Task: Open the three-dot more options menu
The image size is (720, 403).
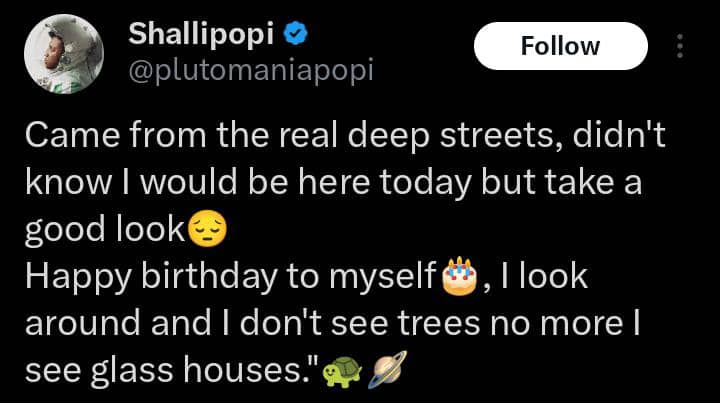Action: 681,46
